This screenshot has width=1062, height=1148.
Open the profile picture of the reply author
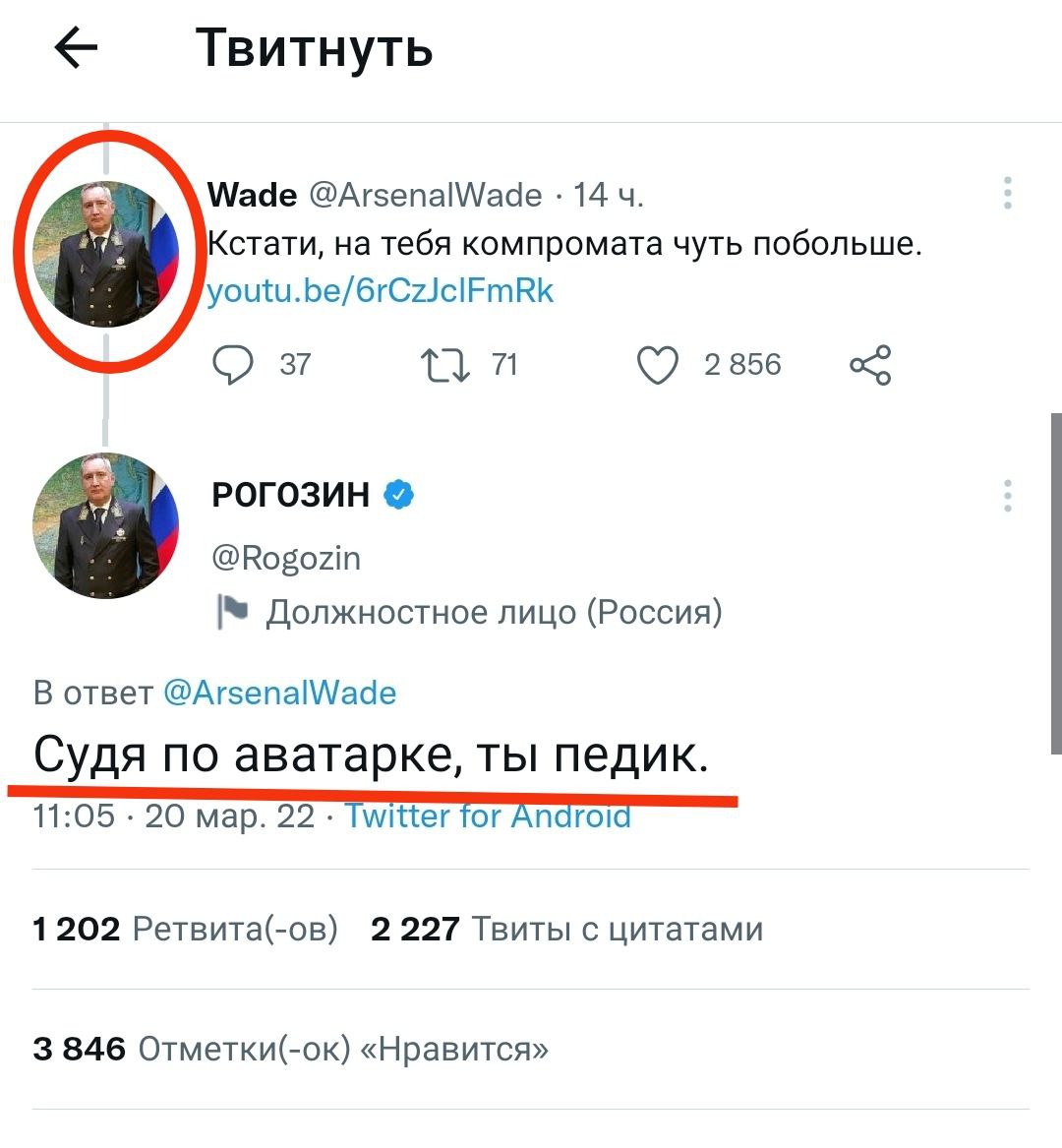tap(106, 525)
